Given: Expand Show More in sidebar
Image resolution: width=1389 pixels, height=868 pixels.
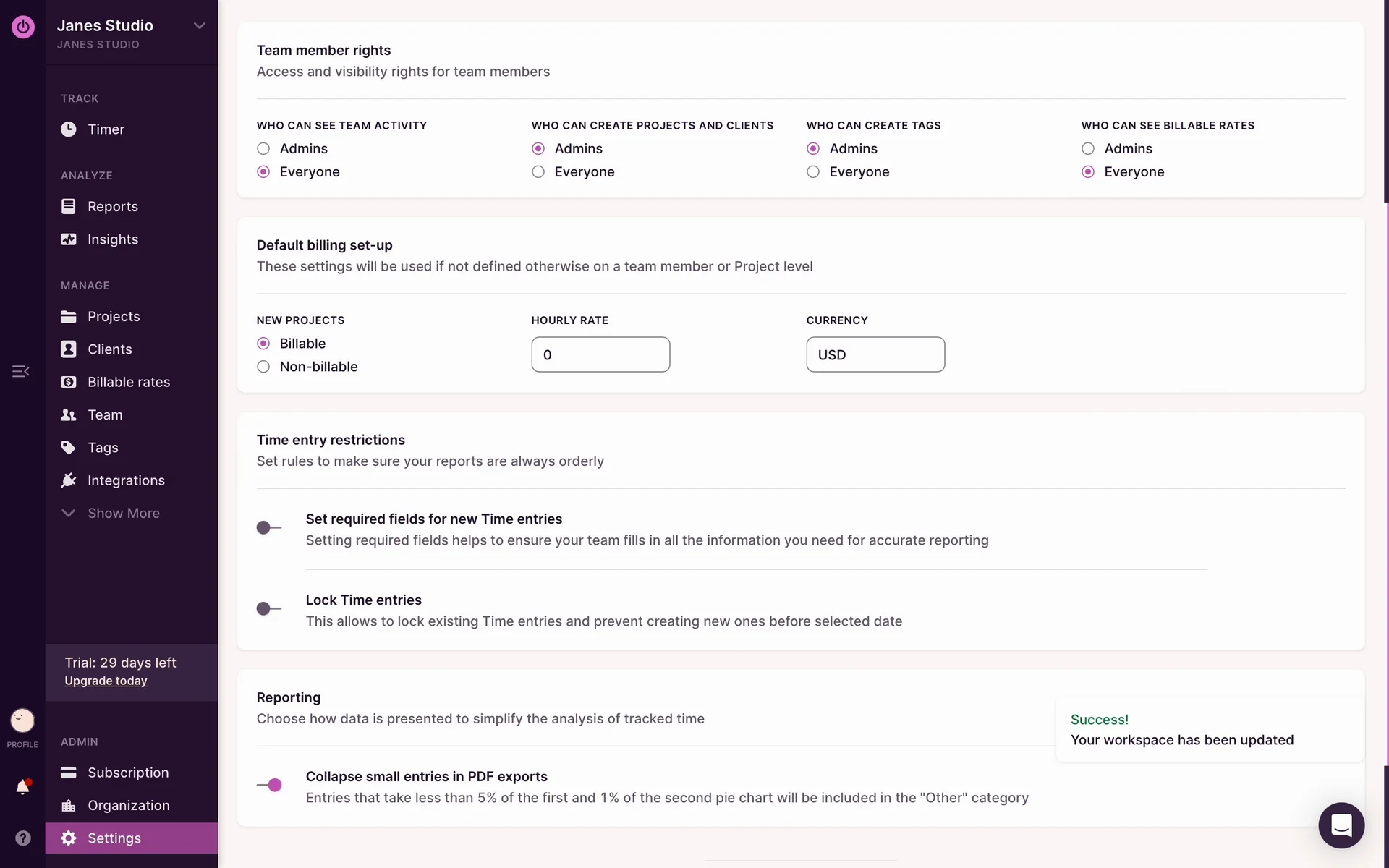Looking at the screenshot, I should click(x=123, y=513).
